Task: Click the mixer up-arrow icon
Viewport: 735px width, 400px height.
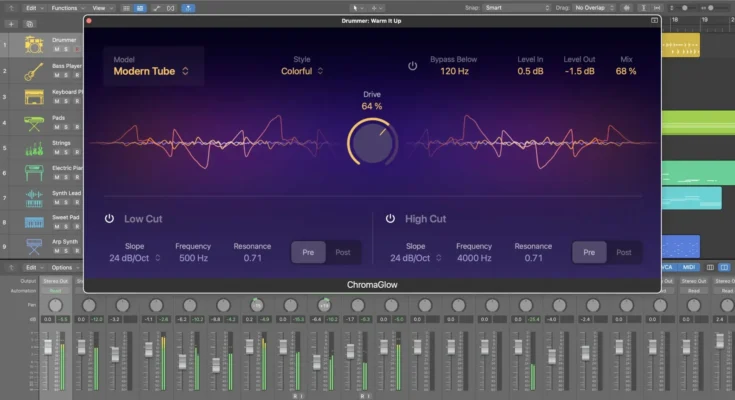Action: [11, 268]
